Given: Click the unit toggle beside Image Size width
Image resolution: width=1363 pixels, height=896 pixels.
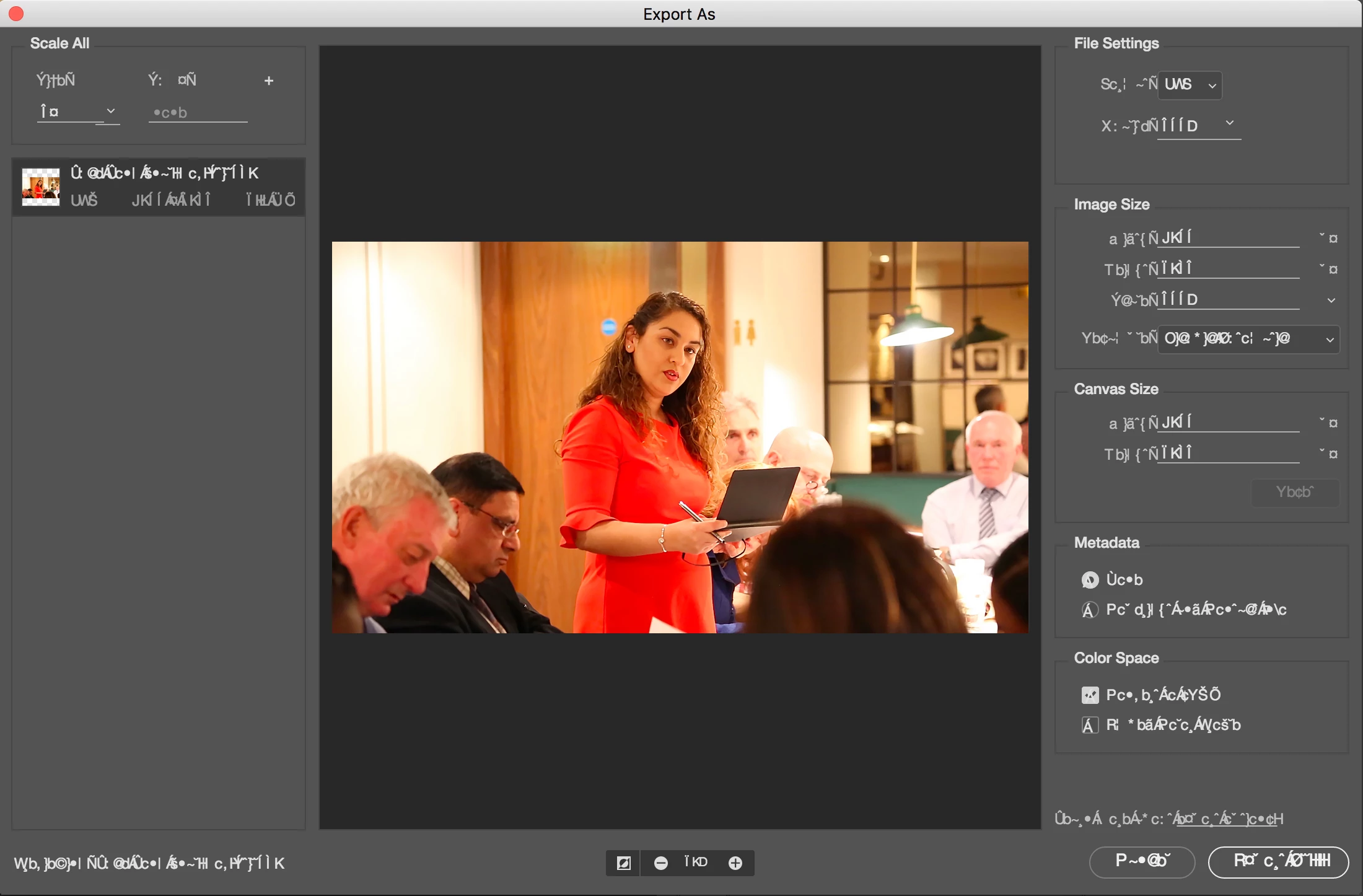Looking at the screenshot, I should (1328, 238).
